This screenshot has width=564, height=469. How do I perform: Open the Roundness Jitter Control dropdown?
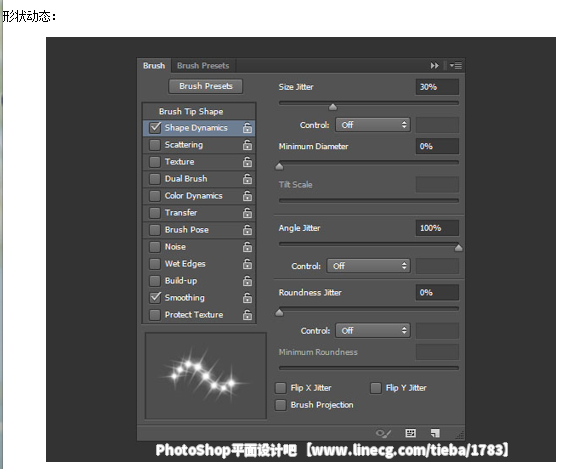(x=373, y=331)
